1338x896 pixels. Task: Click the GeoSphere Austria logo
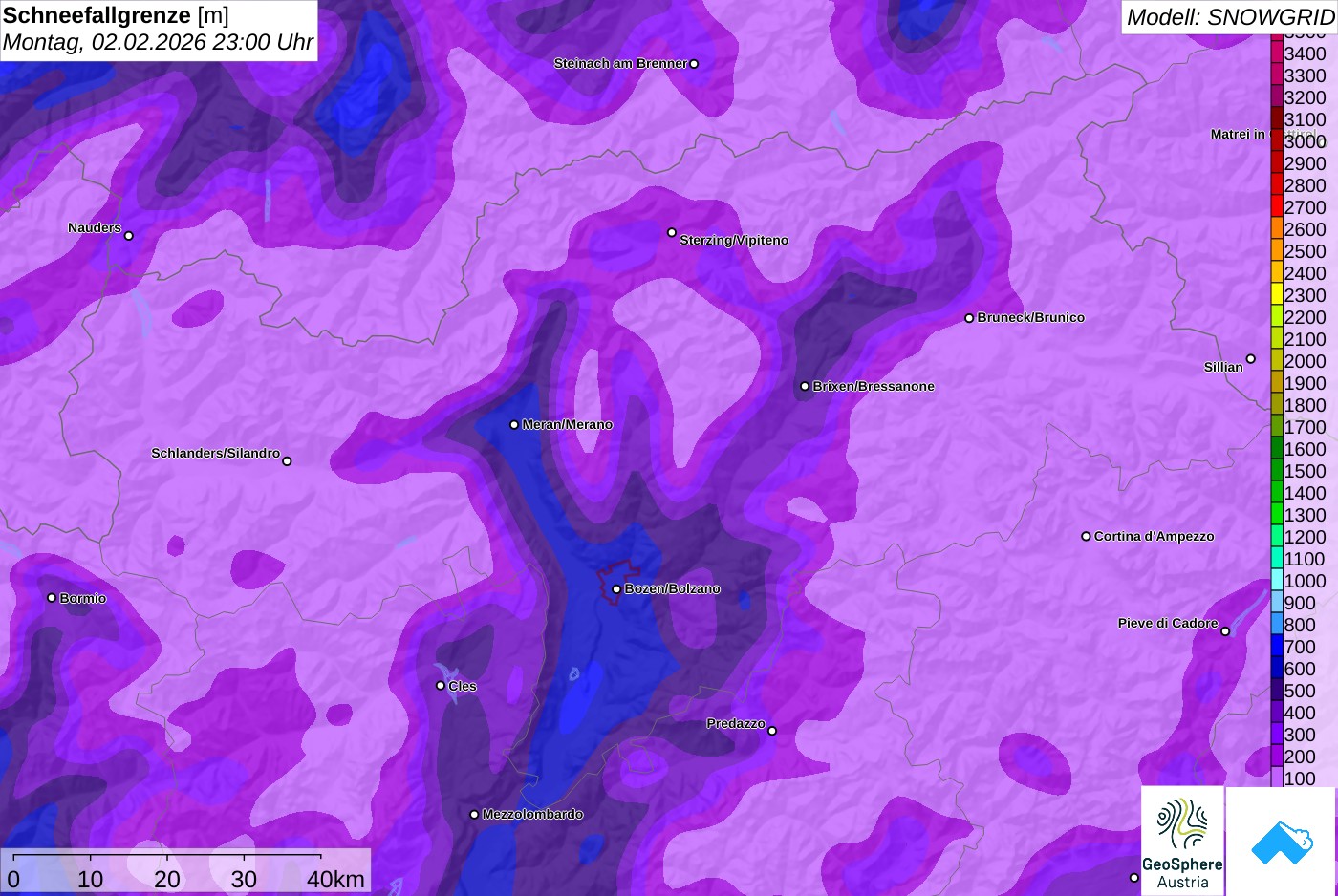(x=1182, y=841)
